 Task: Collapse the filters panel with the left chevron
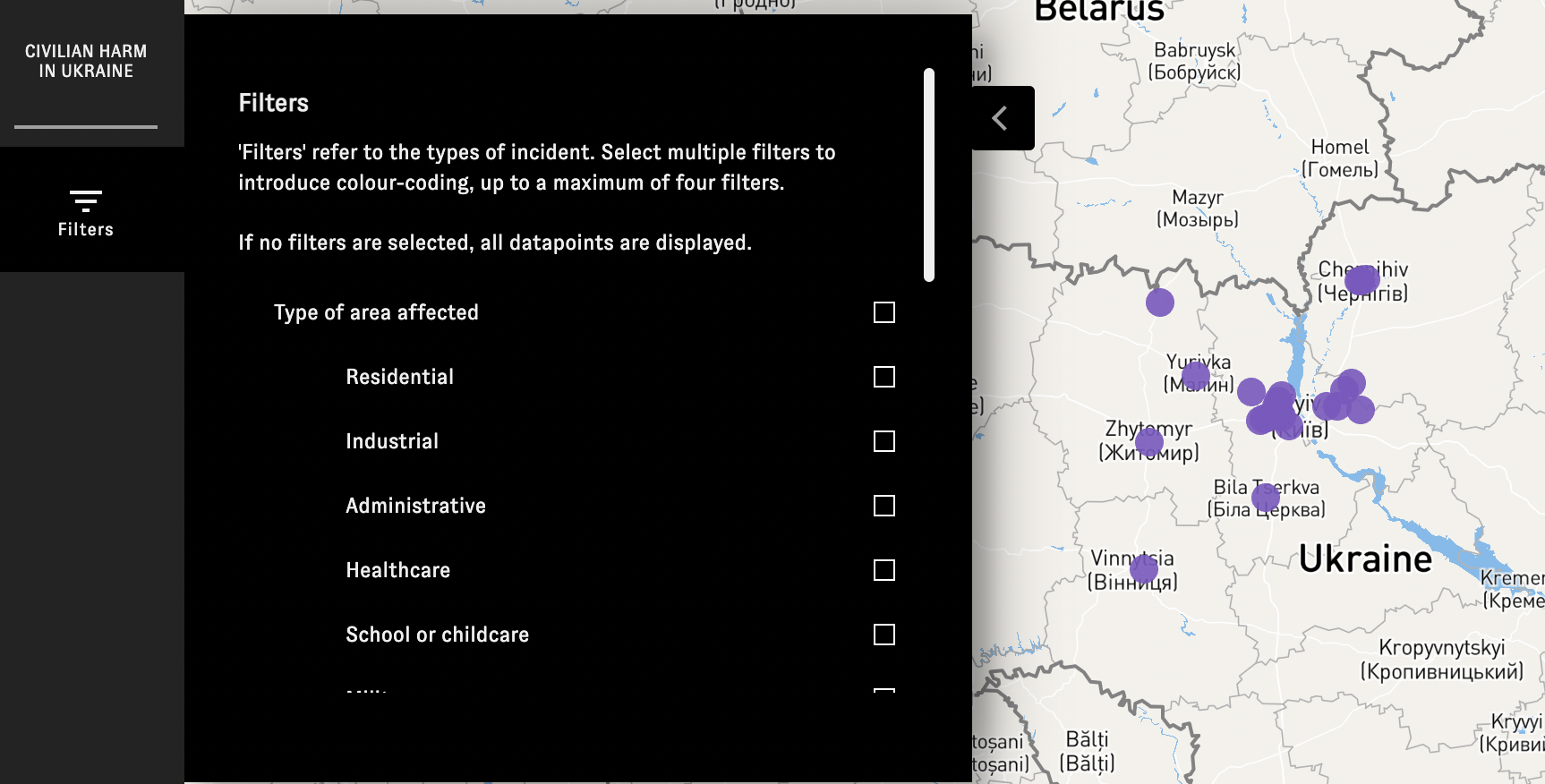1001,118
